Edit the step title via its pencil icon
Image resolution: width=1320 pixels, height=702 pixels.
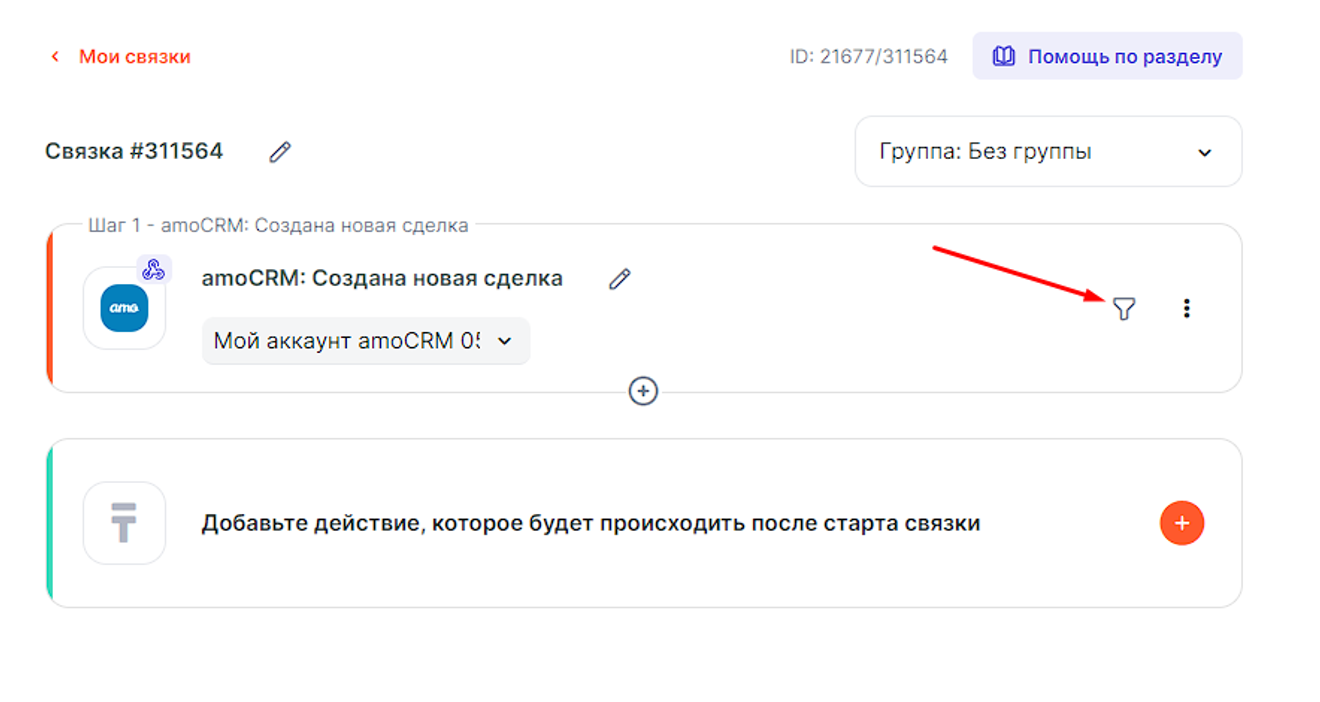point(620,279)
